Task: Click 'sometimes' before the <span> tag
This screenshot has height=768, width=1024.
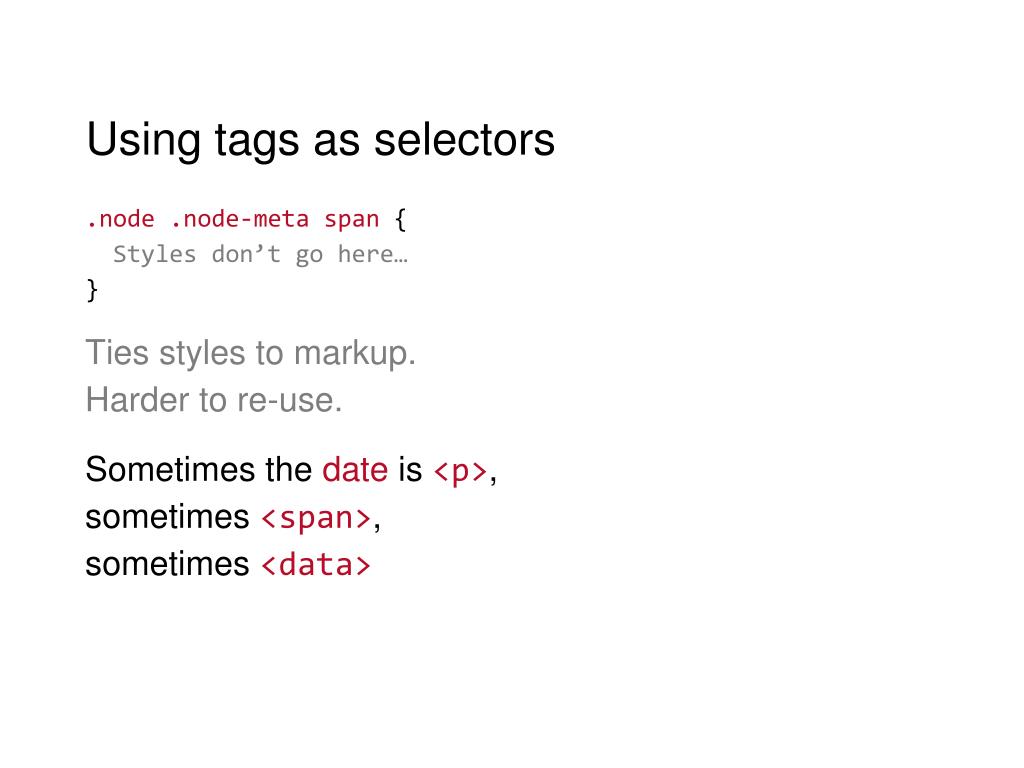Action: click(167, 517)
